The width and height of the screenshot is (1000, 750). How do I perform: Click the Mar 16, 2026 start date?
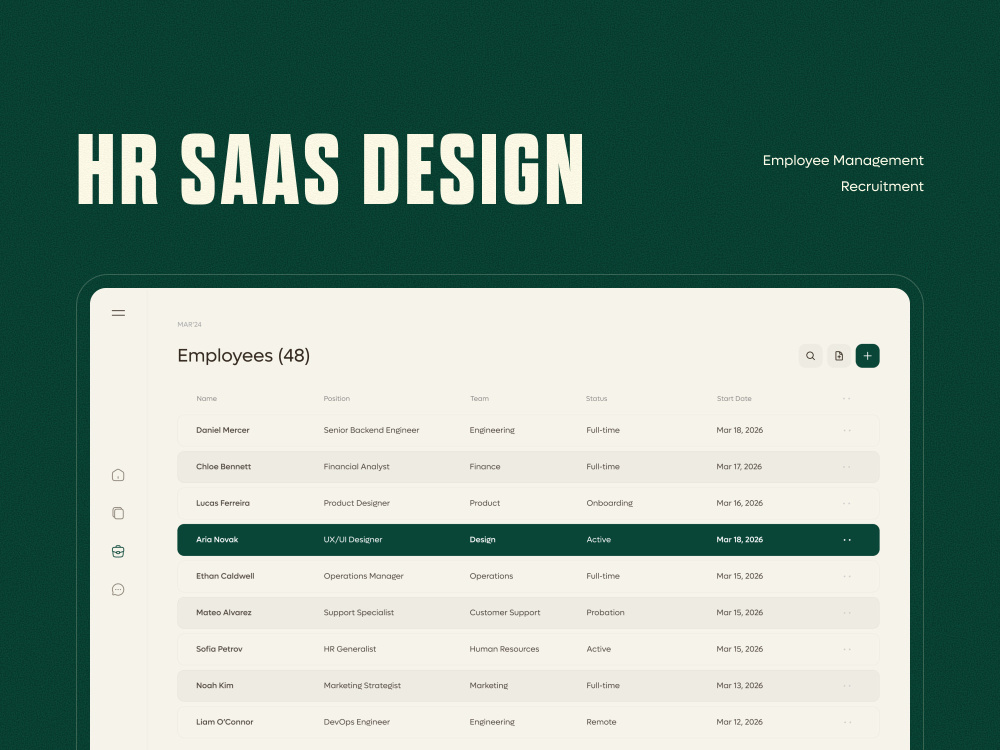[x=740, y=503]
